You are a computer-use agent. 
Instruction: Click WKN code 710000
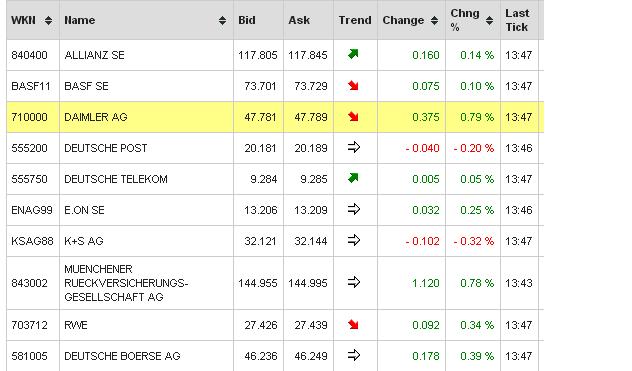29,117
